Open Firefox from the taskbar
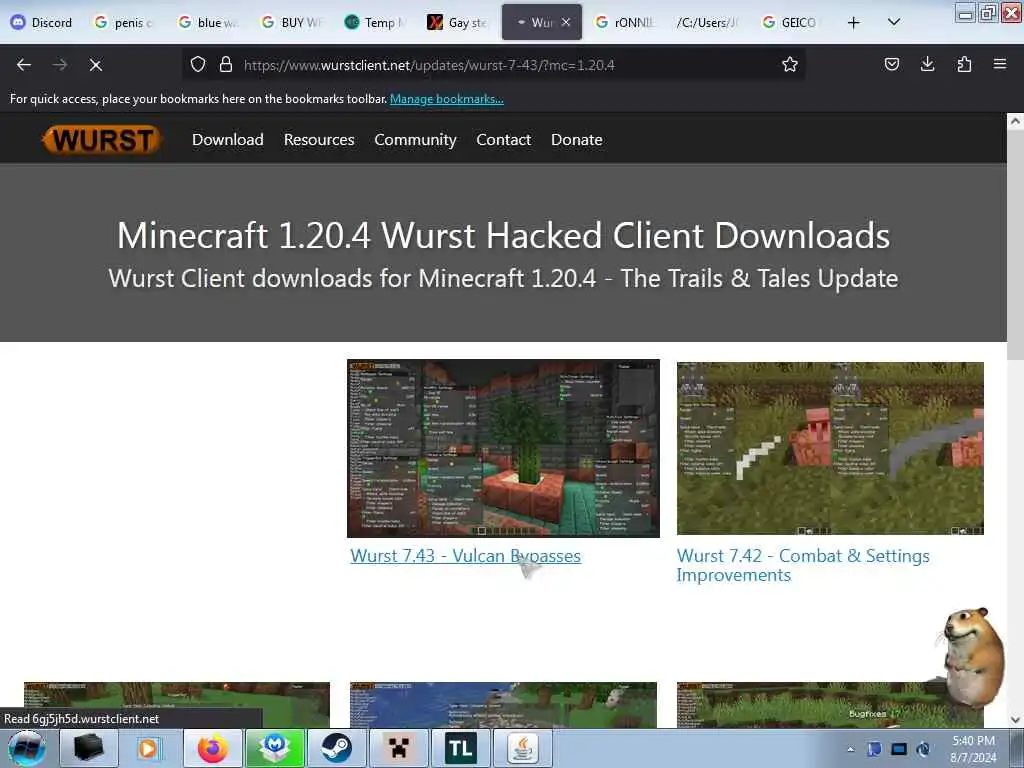The width and height of the screenshot is (1024, 768). pos(213,748)
